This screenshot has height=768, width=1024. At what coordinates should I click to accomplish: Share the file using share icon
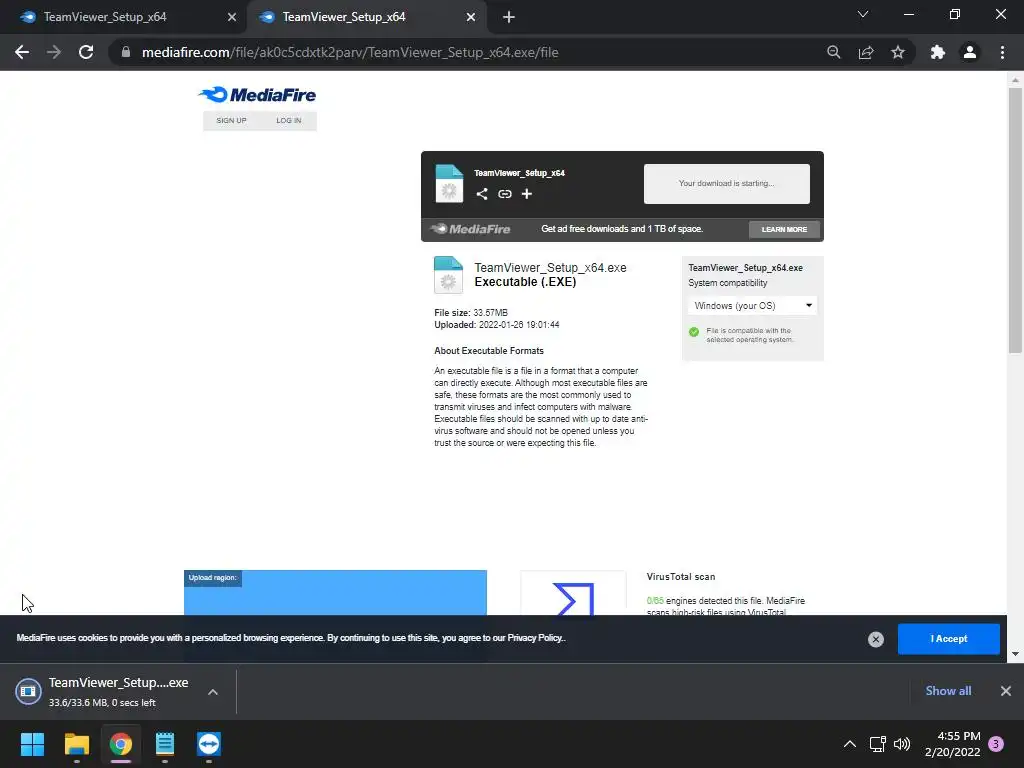click(x=482, y=194)
